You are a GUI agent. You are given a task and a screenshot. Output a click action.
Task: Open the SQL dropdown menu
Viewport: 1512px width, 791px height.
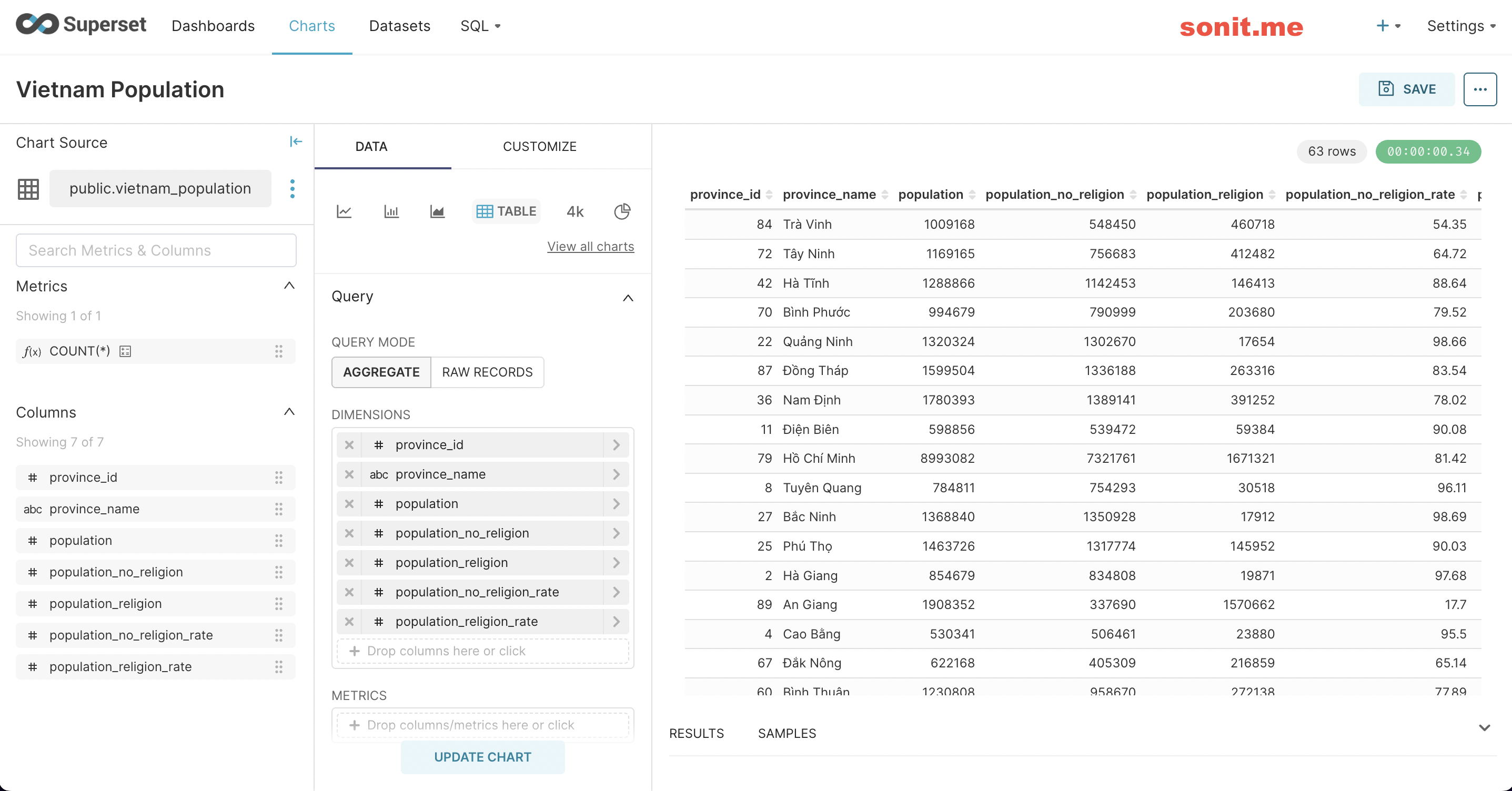[480, 26]
